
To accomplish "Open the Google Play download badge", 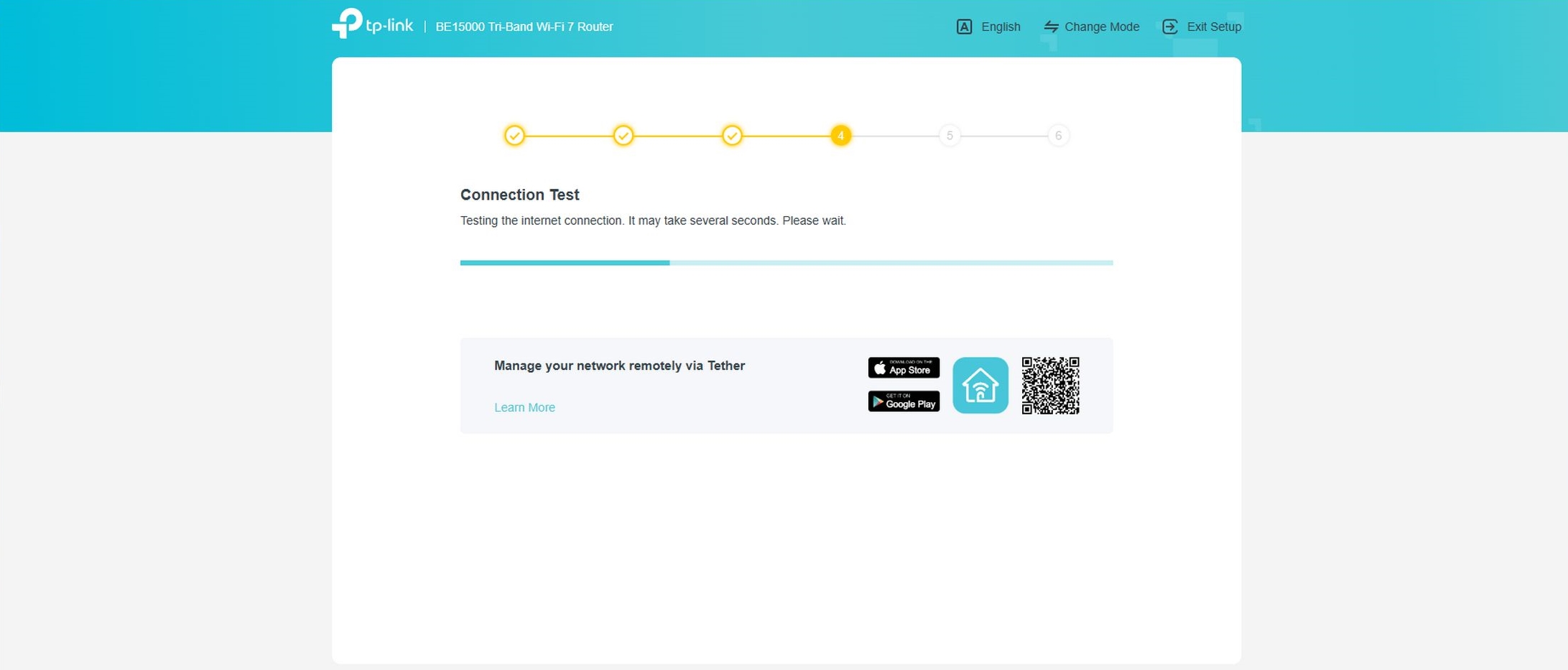I will 904,401.
